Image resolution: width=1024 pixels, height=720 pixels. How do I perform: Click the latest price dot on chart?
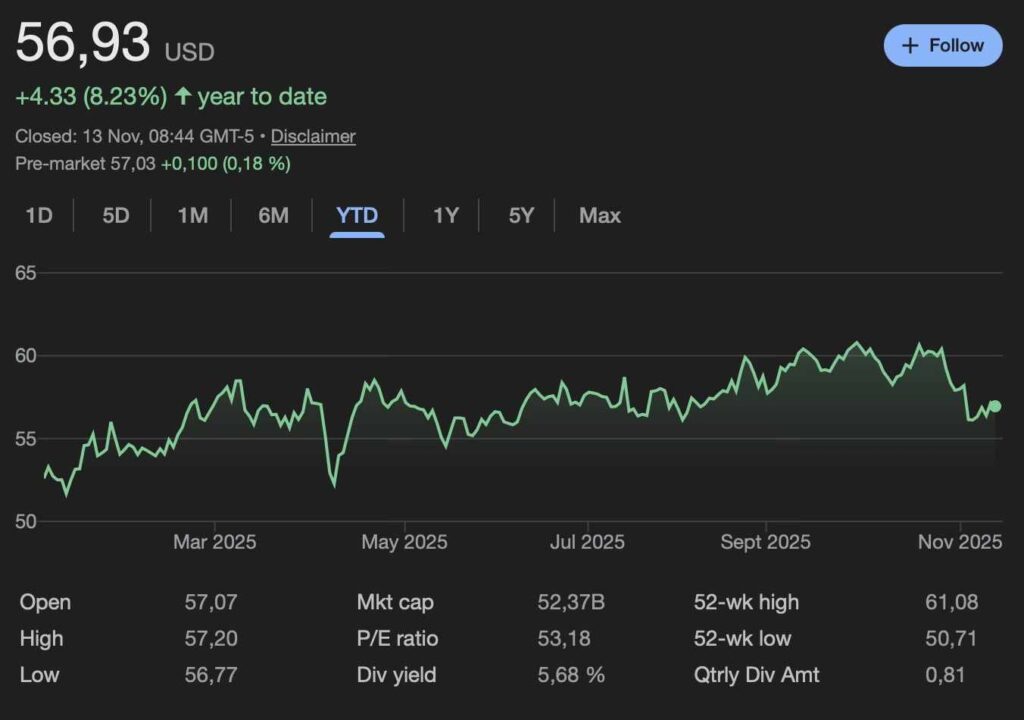pos(994,406)
